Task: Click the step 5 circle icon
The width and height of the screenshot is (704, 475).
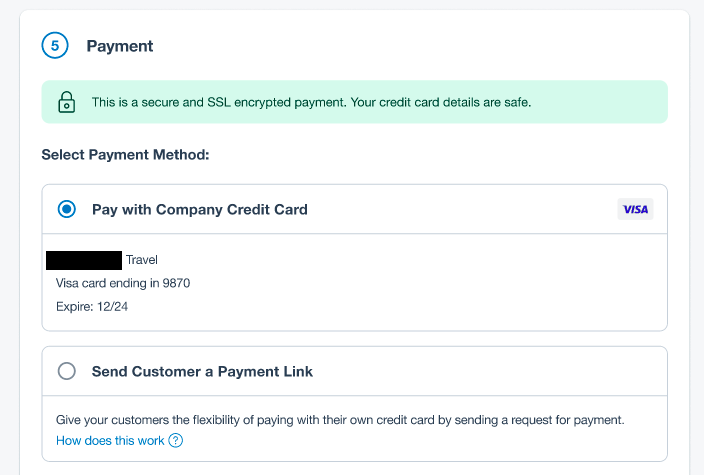Action: (x=55, y=45)
